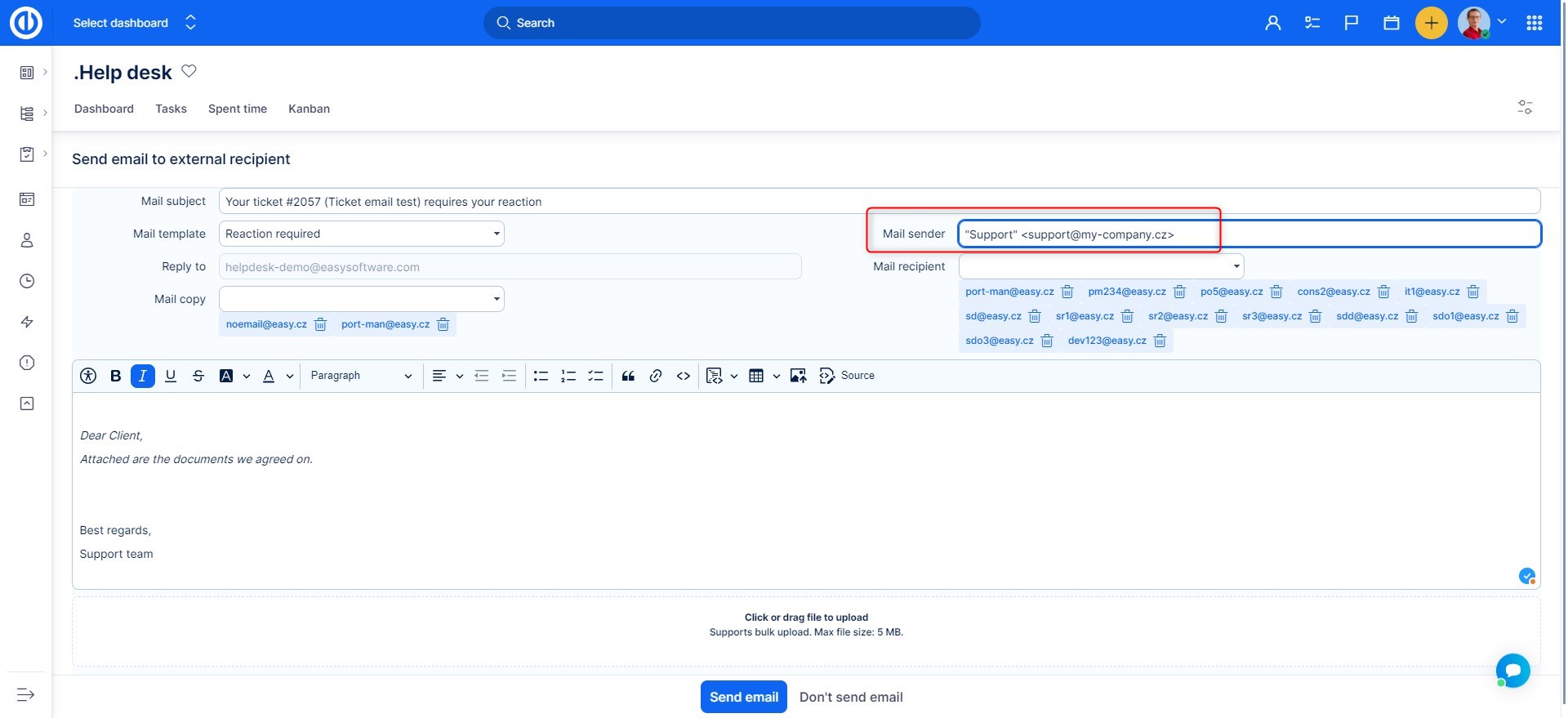Open the Mail template dropdown

(x=361, y=234)
